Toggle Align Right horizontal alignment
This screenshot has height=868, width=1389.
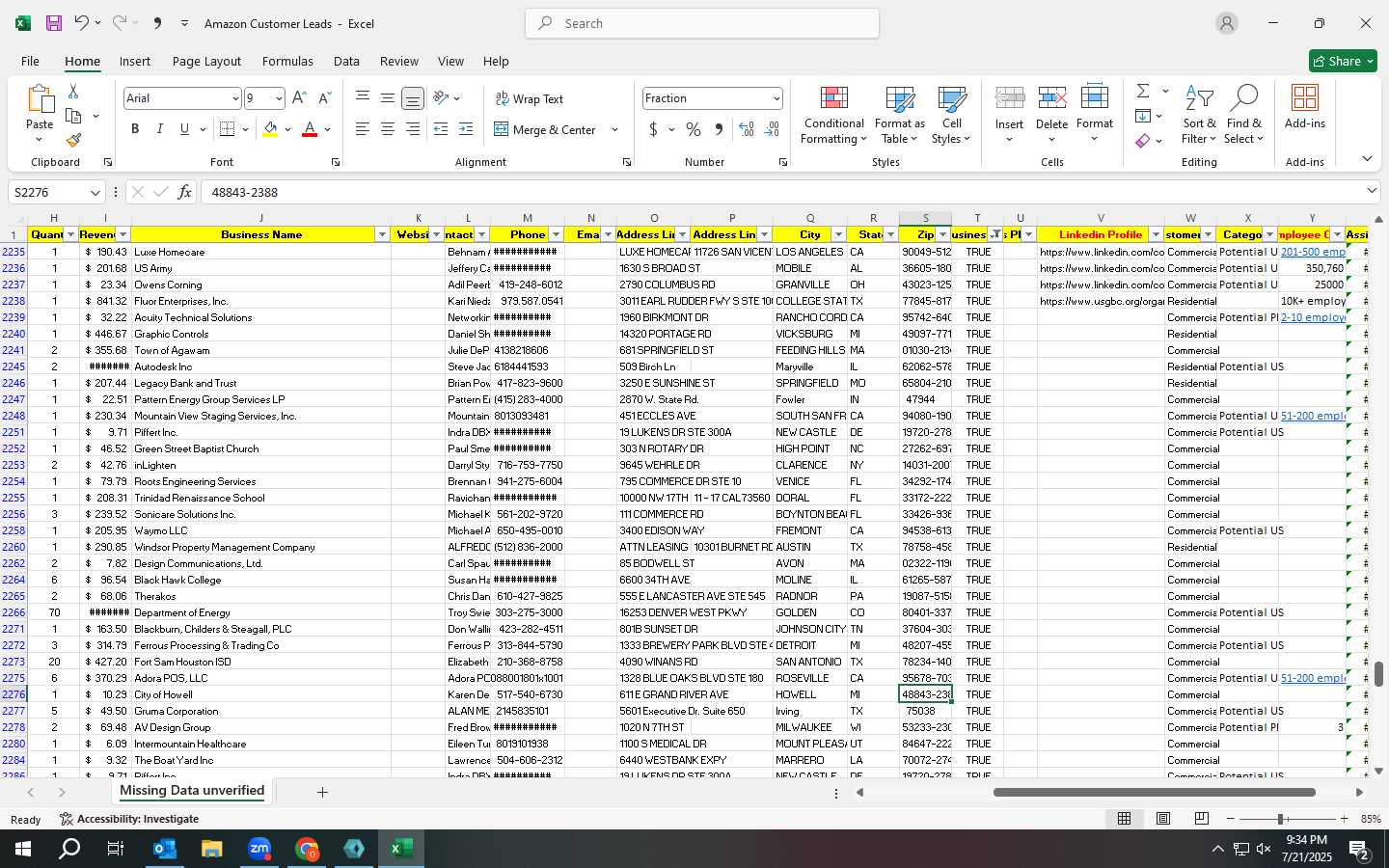pos(413,129)
